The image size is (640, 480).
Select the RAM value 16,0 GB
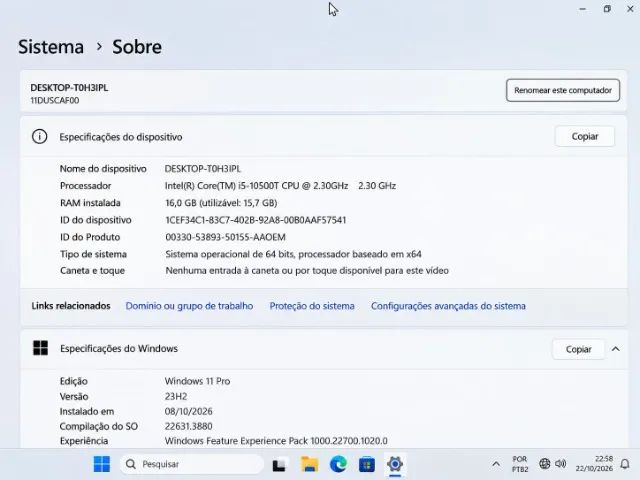coord(221,203)
